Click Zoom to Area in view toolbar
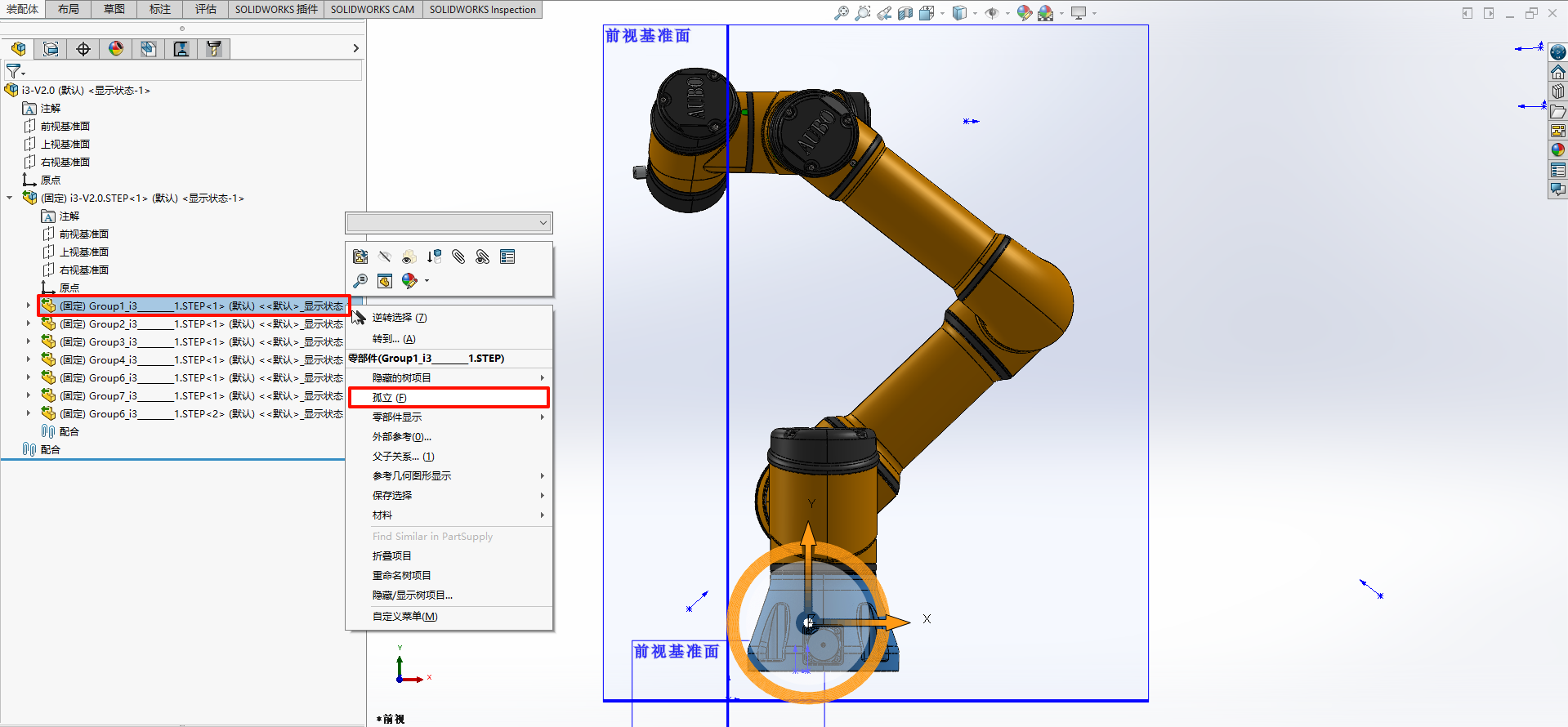This screenshot has height=727, width=1568. (863, 13)
